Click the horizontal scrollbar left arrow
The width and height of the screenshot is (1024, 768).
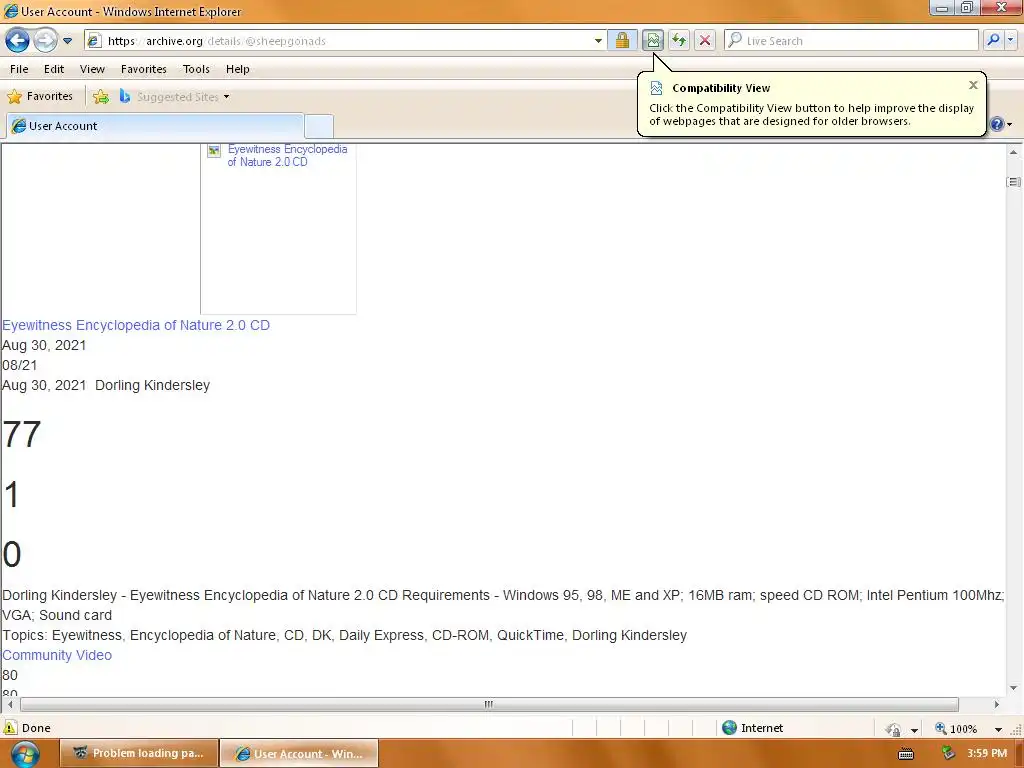[x=10, y=704]
